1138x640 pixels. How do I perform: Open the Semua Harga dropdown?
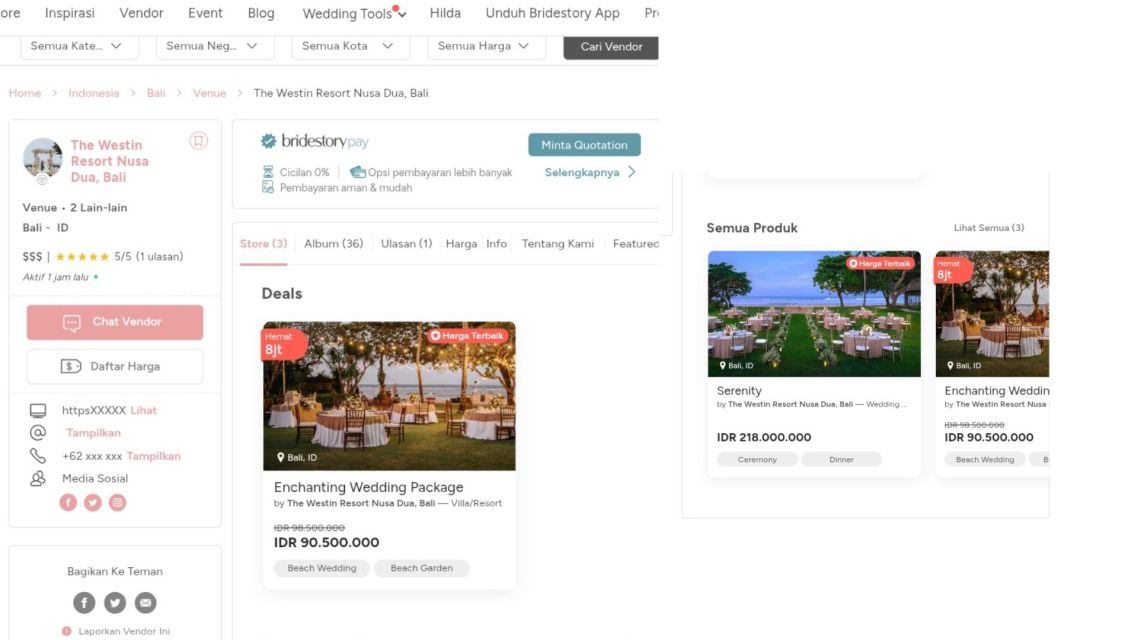pyautogui.click(x=486, y=46)
